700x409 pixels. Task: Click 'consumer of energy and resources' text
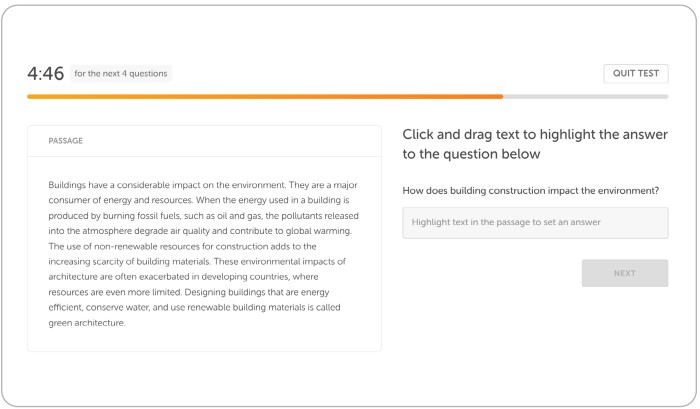click(x=121, y=200)
